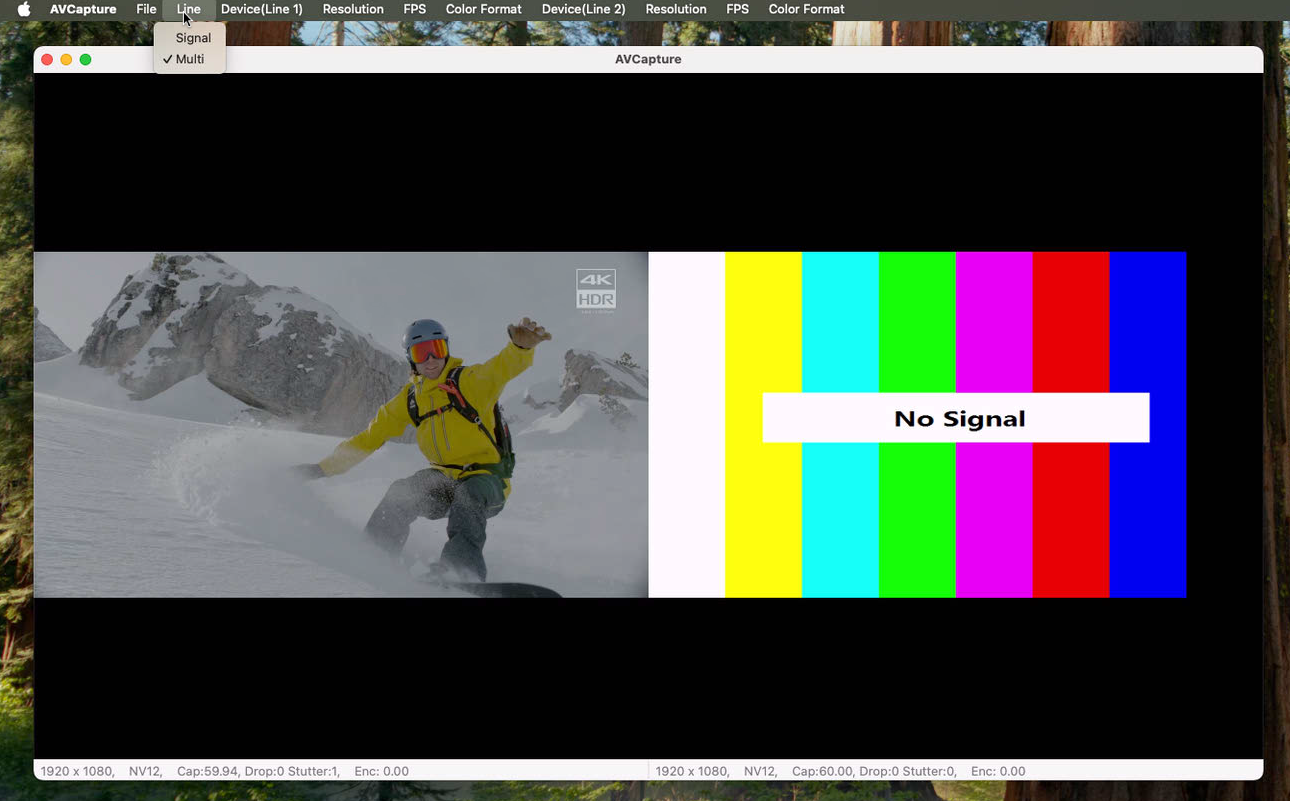Expand FPS menu right of Device(Line 2)
The image size is (1290, 801).
[737, 9]
